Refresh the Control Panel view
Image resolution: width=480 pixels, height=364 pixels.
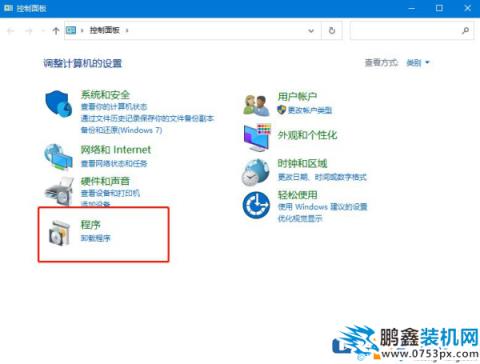[332, 31]
